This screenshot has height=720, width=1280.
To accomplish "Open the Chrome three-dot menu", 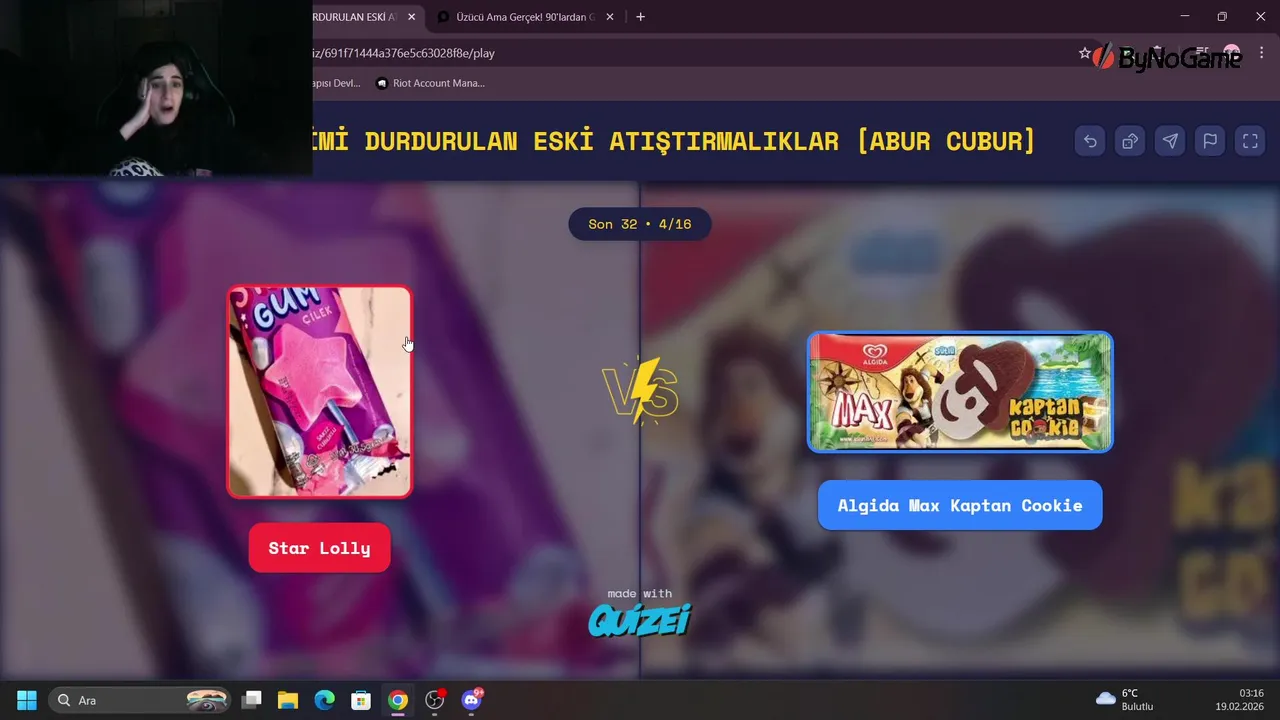I will (x=1261, y=53).
